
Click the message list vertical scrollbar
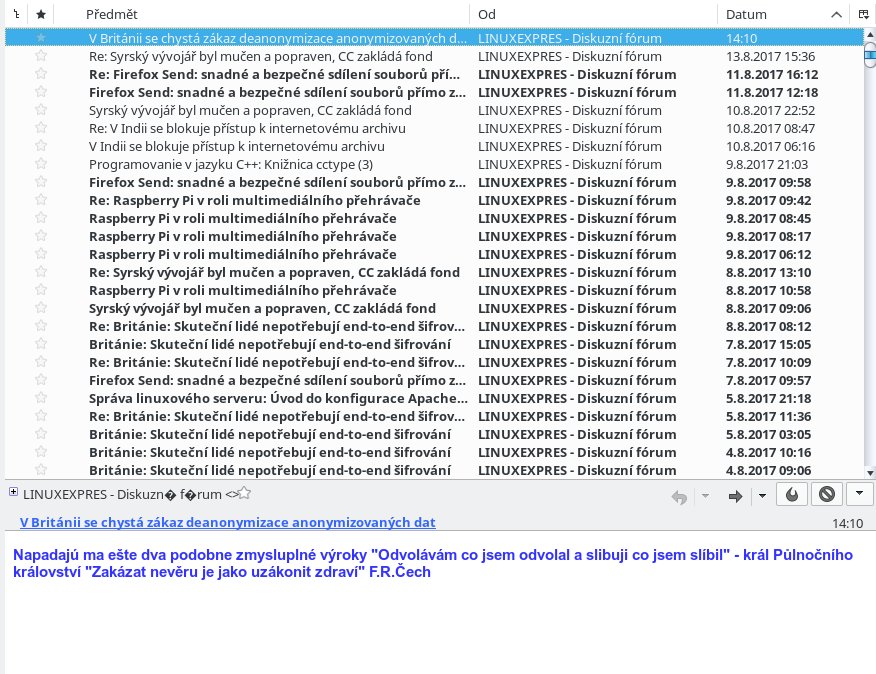869,250
